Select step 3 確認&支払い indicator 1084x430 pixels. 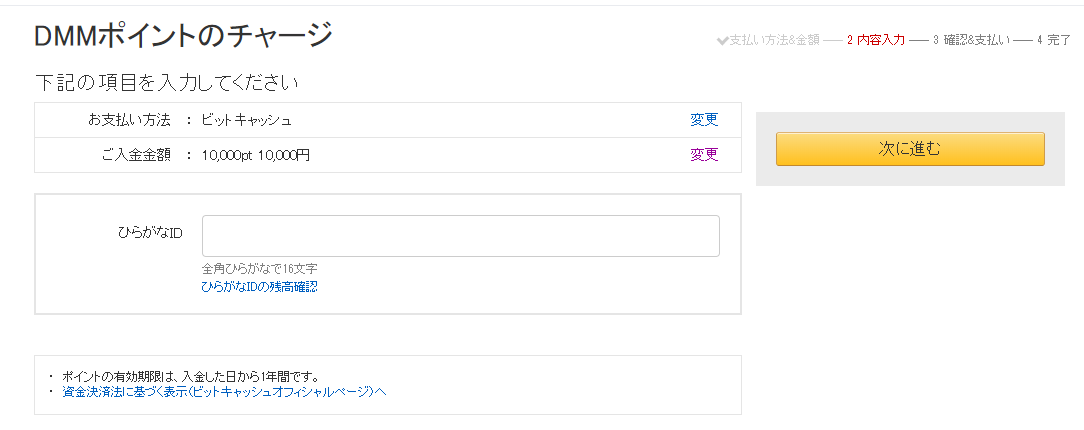tap(970, 40)
